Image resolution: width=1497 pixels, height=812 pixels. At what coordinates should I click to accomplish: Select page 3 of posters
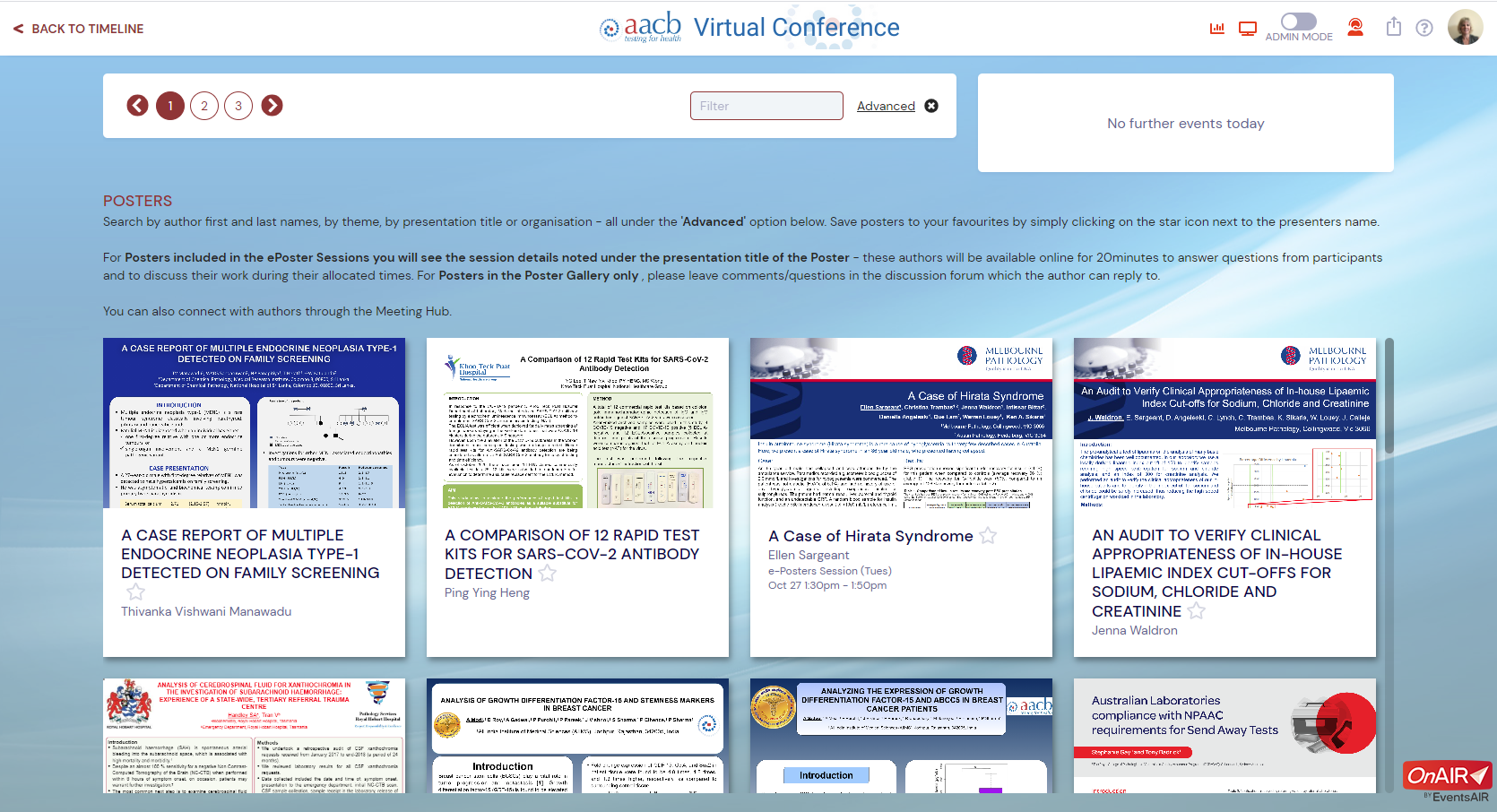238,106
